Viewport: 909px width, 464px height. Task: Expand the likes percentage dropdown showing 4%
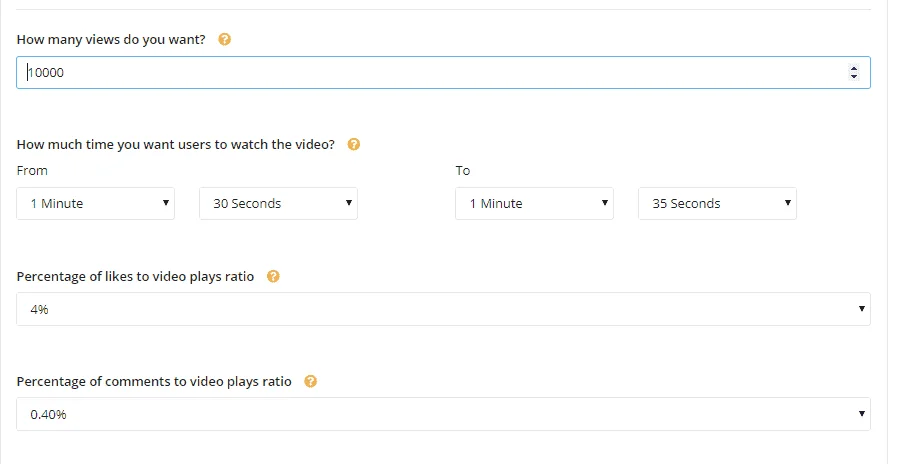click(x=443, y=309)
